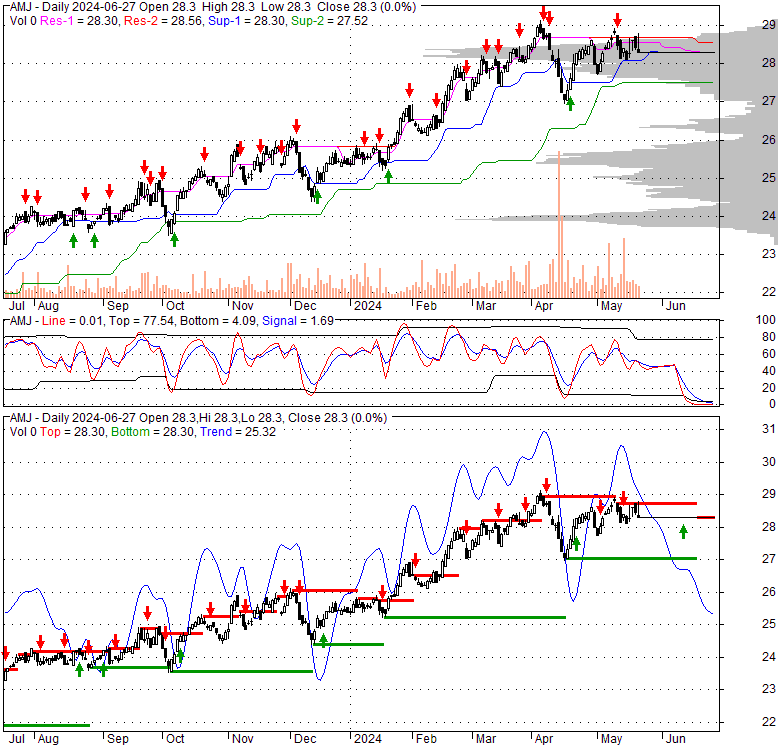Screen dimensions: 780x745
Task: Click red down arrow above April peak, bottom chart
Action: [546, 485]
